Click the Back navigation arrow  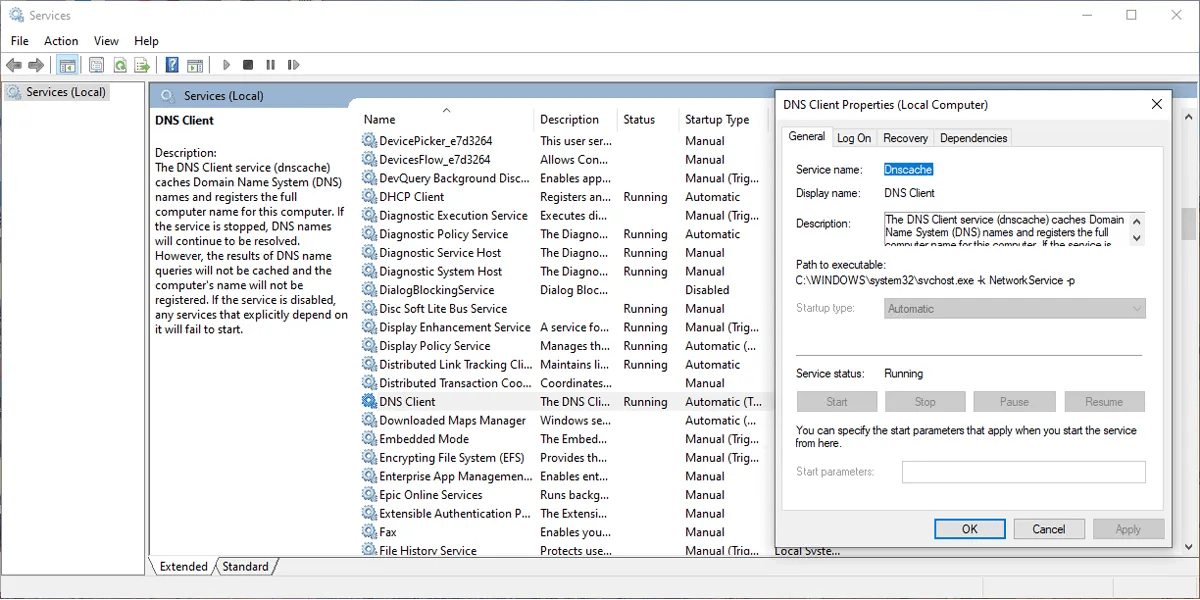14,64
